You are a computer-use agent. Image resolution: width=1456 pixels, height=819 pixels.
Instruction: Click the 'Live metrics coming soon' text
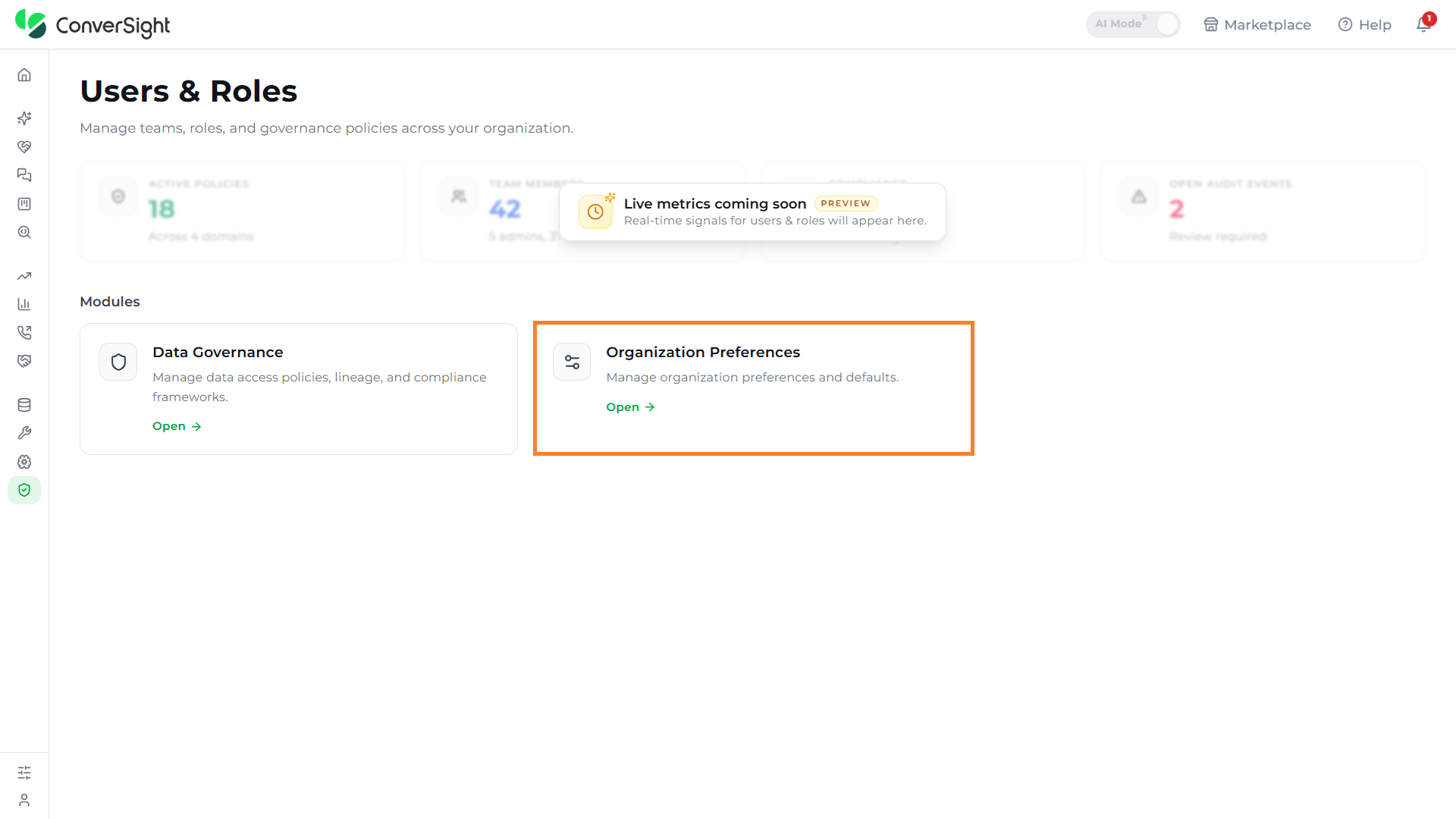click(x=715, y=203)
